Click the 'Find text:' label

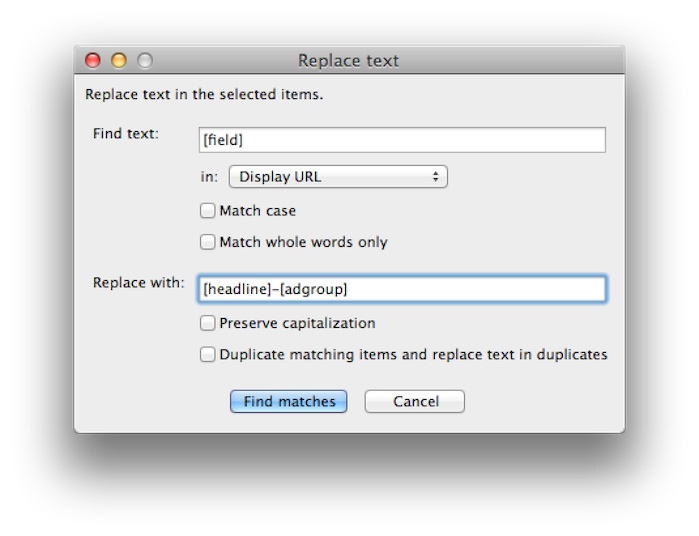pos(126,133)
